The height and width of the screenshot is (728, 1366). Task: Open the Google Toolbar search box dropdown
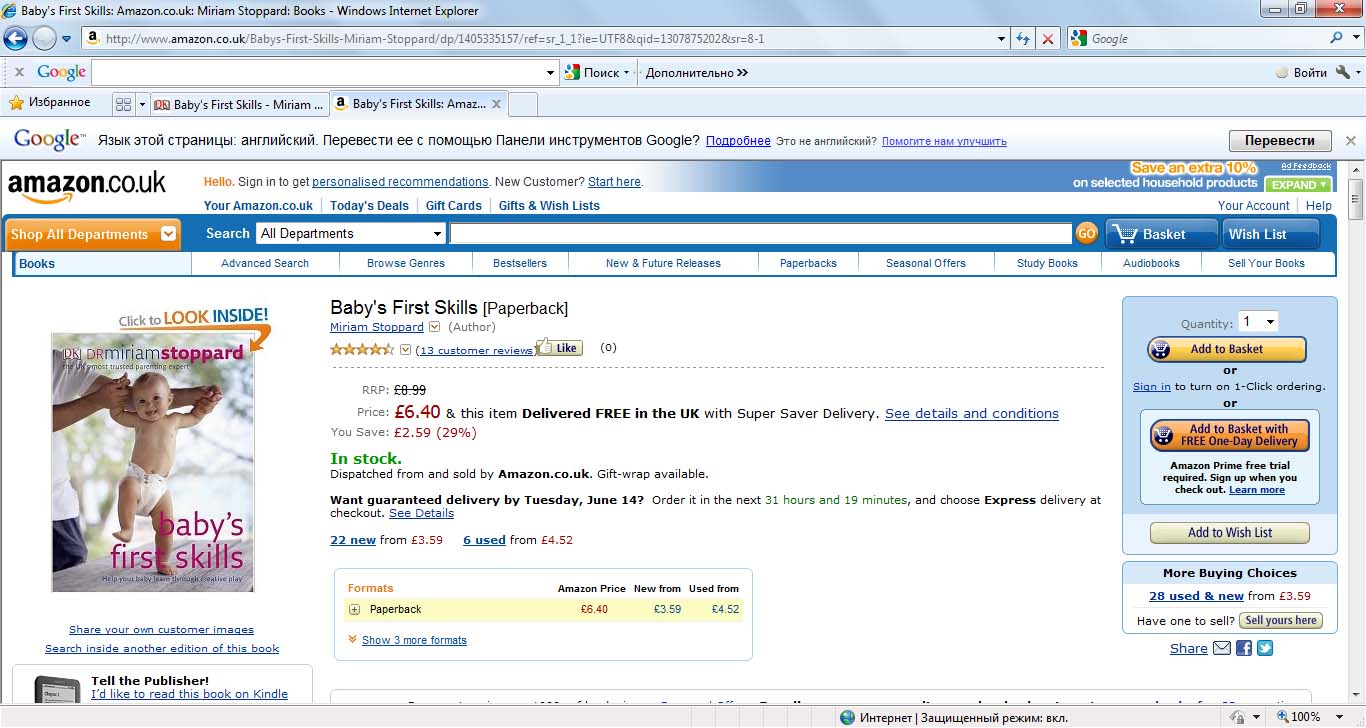click(550, 72)
